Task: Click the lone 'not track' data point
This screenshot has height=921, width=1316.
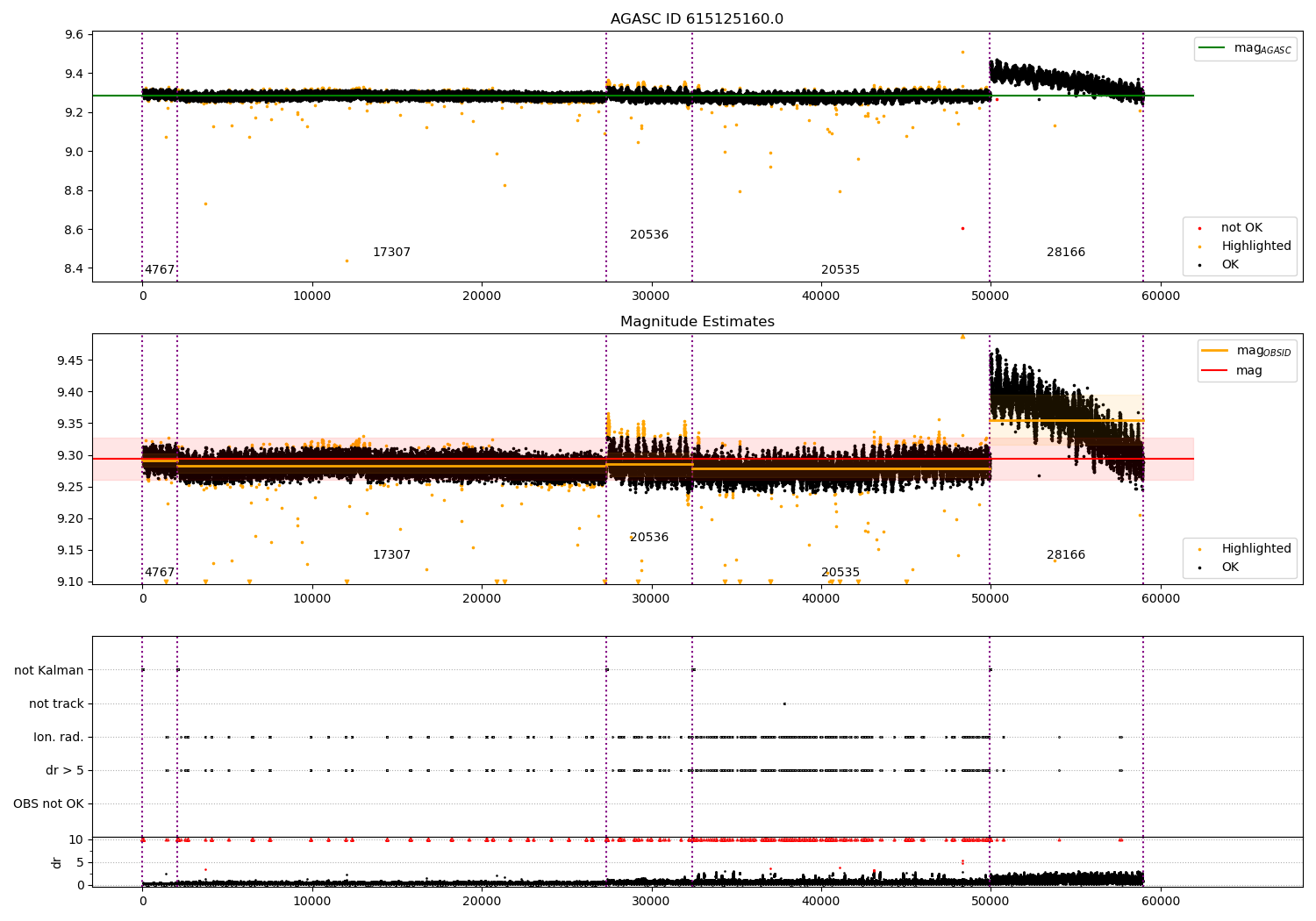Action: pos(784,703)
